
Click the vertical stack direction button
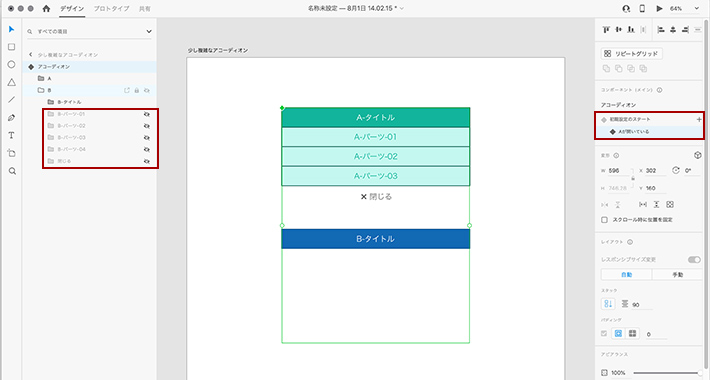pos(608,304)
